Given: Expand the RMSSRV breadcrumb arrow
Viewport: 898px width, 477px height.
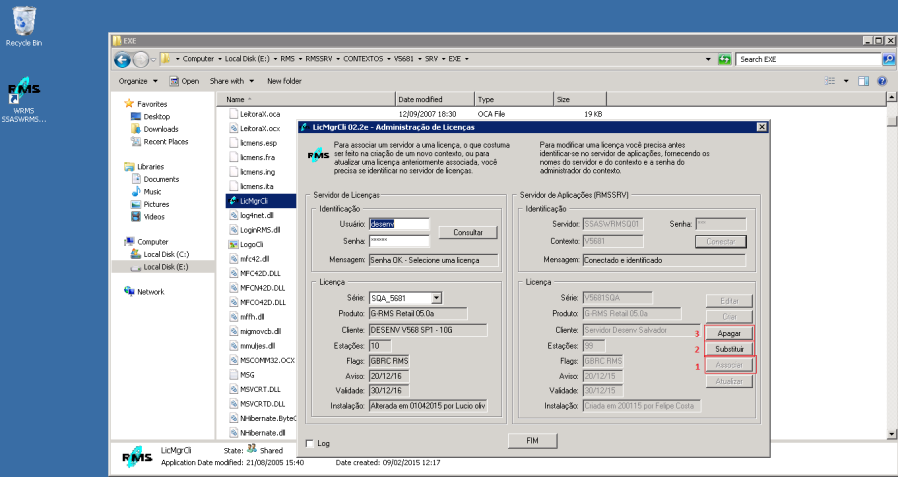Looking at the screenshot, I should 338,59.
